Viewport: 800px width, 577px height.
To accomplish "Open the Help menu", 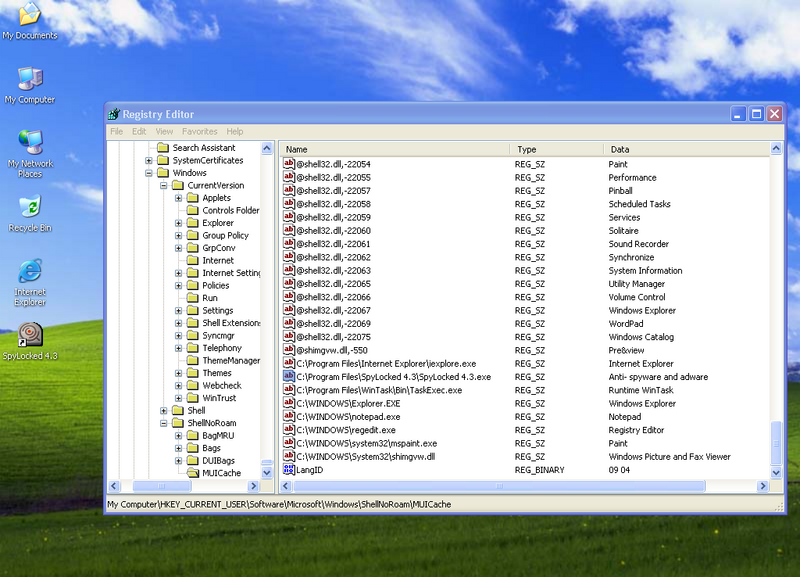I will [235, 131].
